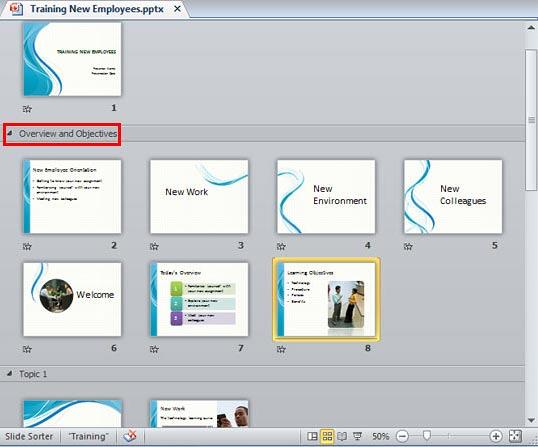This screenshot has height=447, width=538.
Task: Click the animation star icon under slide 1
Action: pyautogui.click(x=27, y=109)
